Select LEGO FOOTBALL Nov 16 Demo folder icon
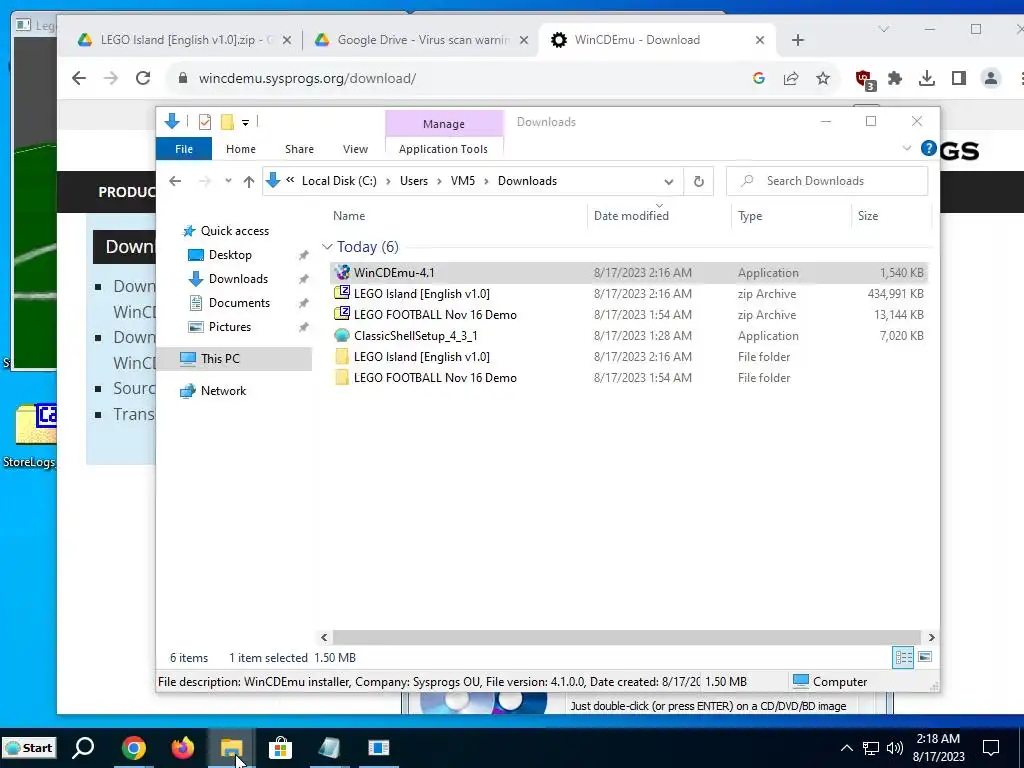This screenshot has height=768, width=1024. [x=342, y=377]
